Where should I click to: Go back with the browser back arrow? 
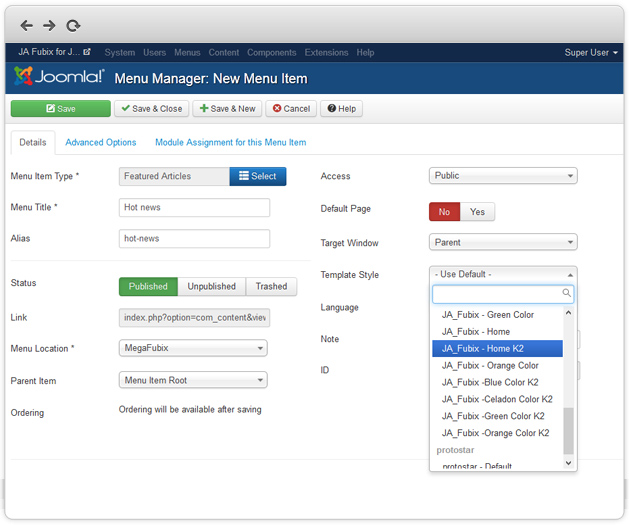coord(26,26)
